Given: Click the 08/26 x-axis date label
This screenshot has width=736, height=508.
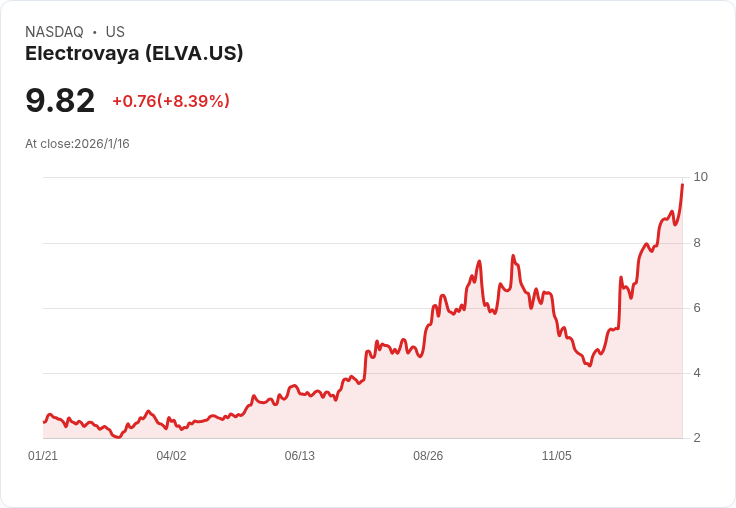Looking at the screenshot, I should 428,455.
